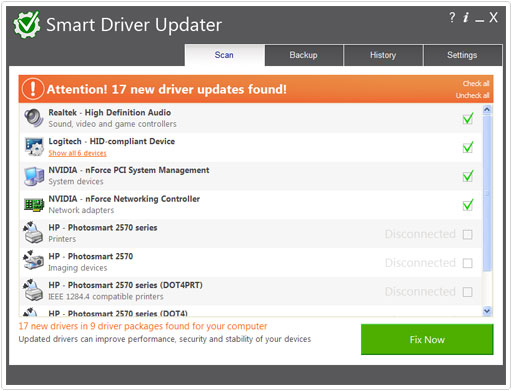Check the HP Photosmart 2570 series Printers box
This screenshot has height=391, width=512.
(x=467, y=235)
